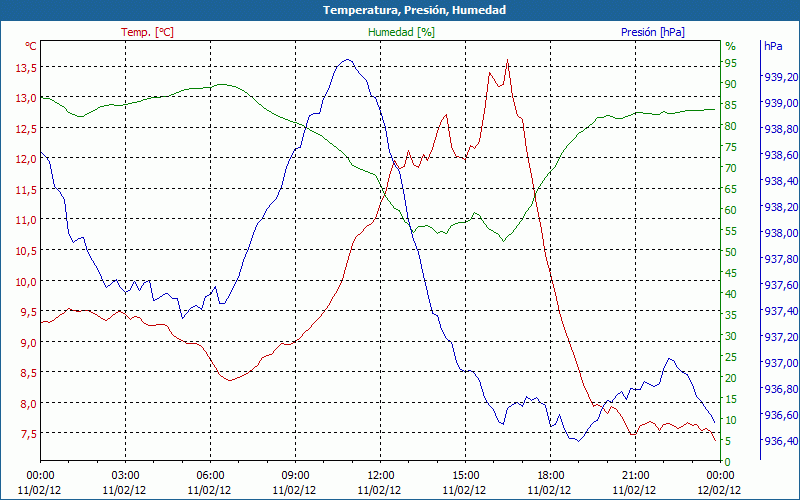Click the "13,5" temperature axis value
The width and height of the screenshot is (800, 500).
click(x=25, y=67)
